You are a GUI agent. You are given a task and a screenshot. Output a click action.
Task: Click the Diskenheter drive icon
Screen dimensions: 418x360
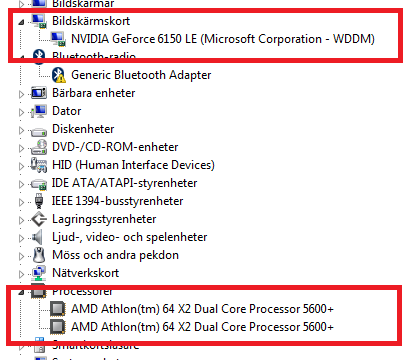(x=39, y=132)
